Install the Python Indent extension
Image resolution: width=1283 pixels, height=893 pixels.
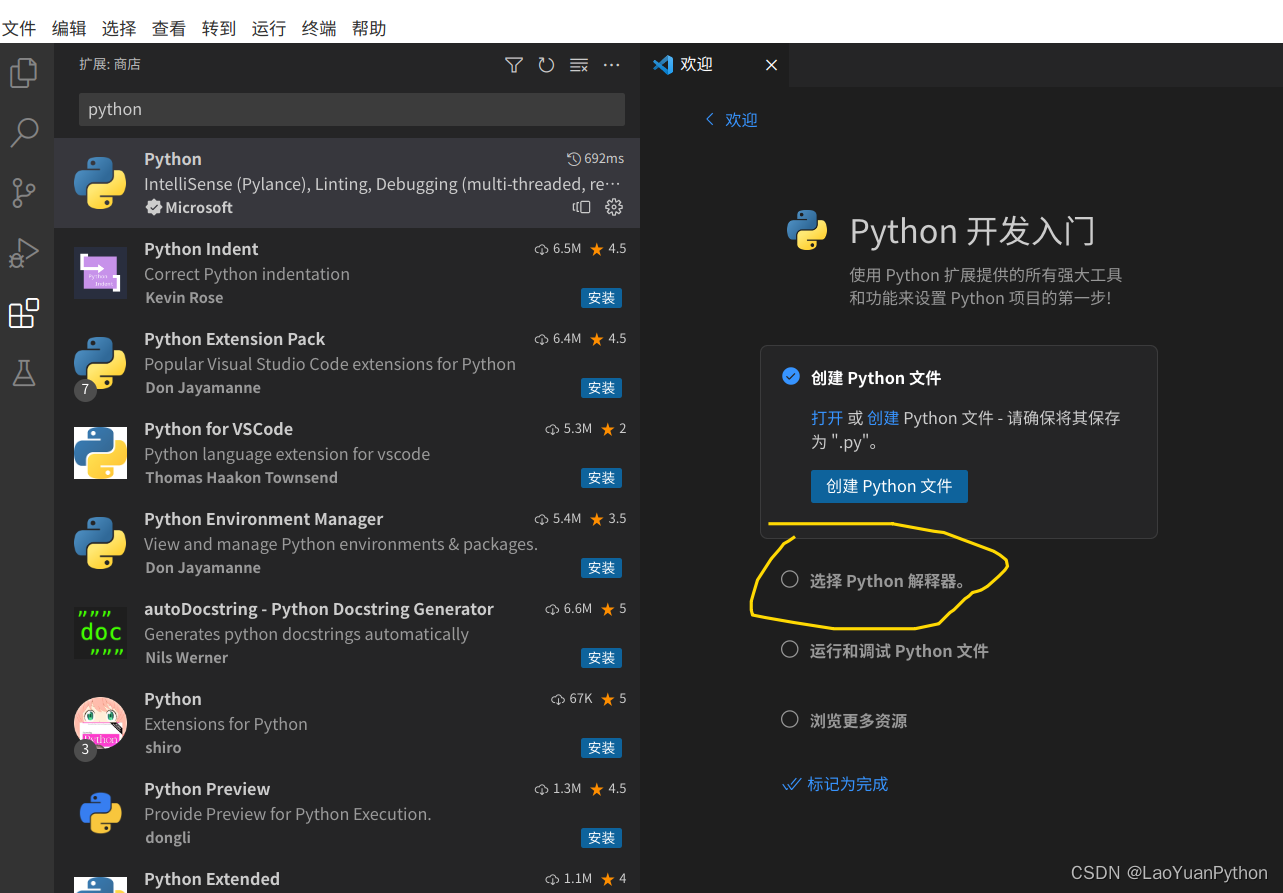[x=602, y=298]
